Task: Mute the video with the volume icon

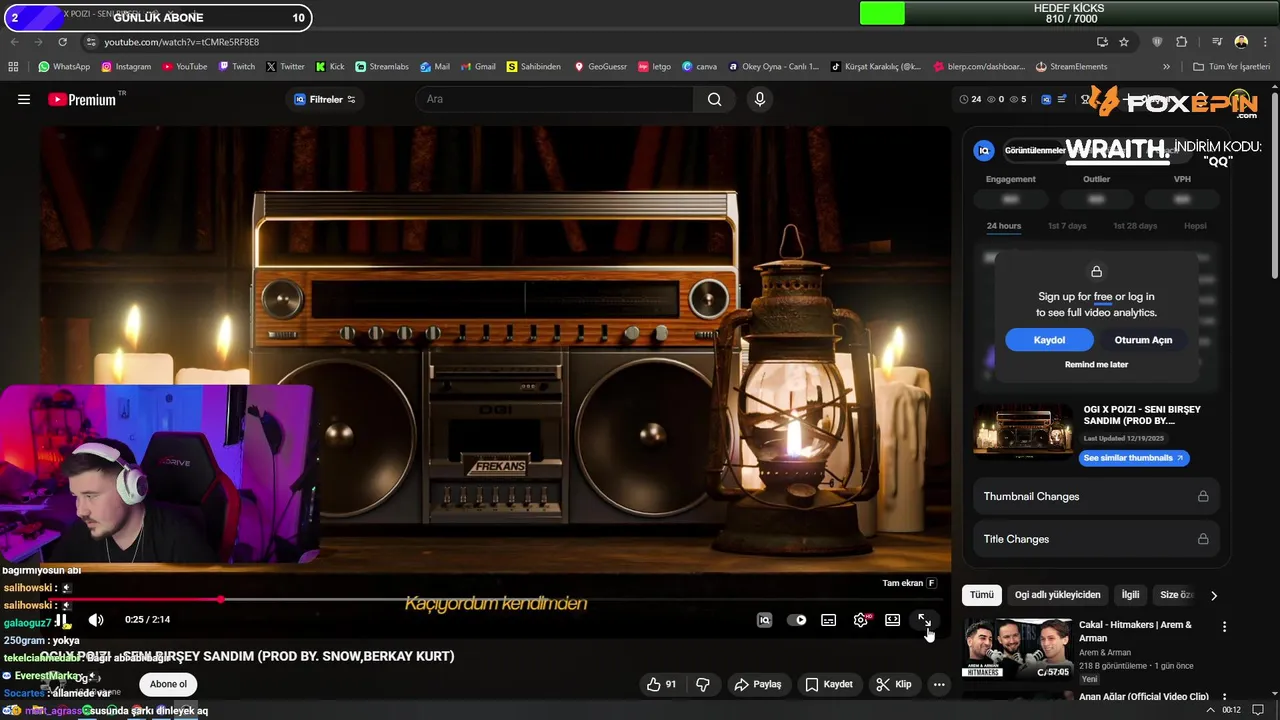Action: (96, 620)
